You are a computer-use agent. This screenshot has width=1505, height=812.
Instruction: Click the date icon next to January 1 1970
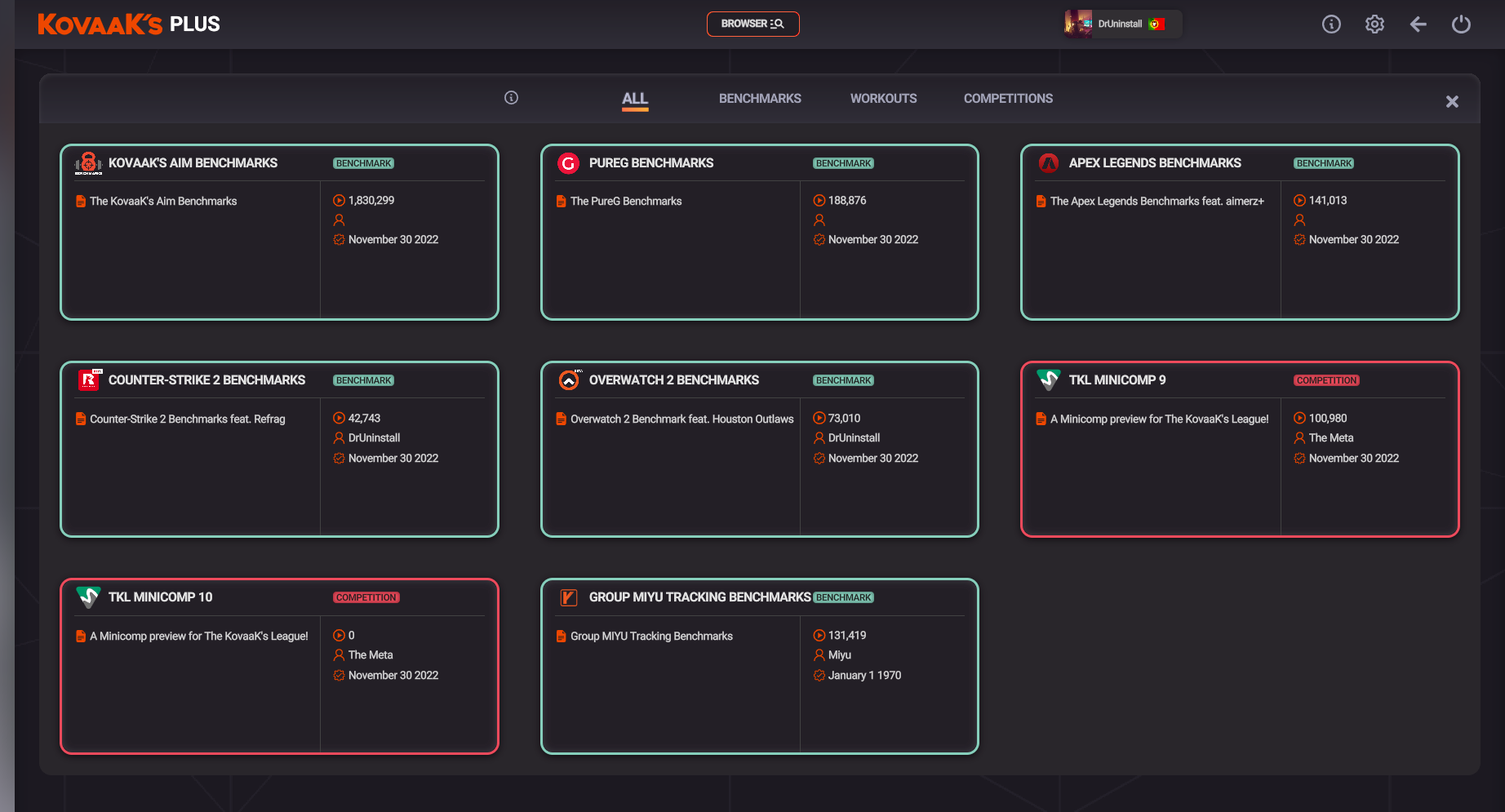(819, 675)
